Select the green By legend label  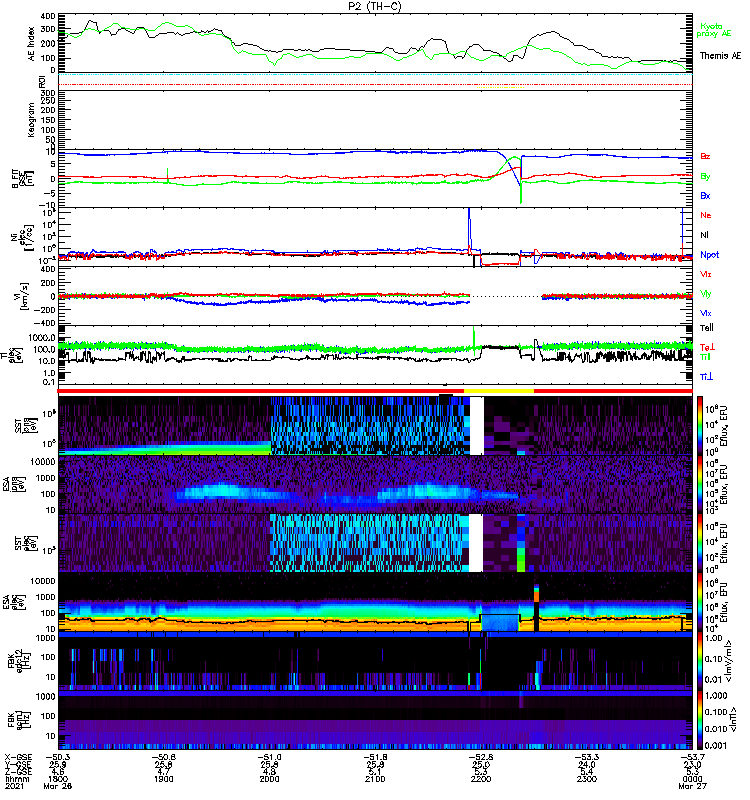click(705, 177)
